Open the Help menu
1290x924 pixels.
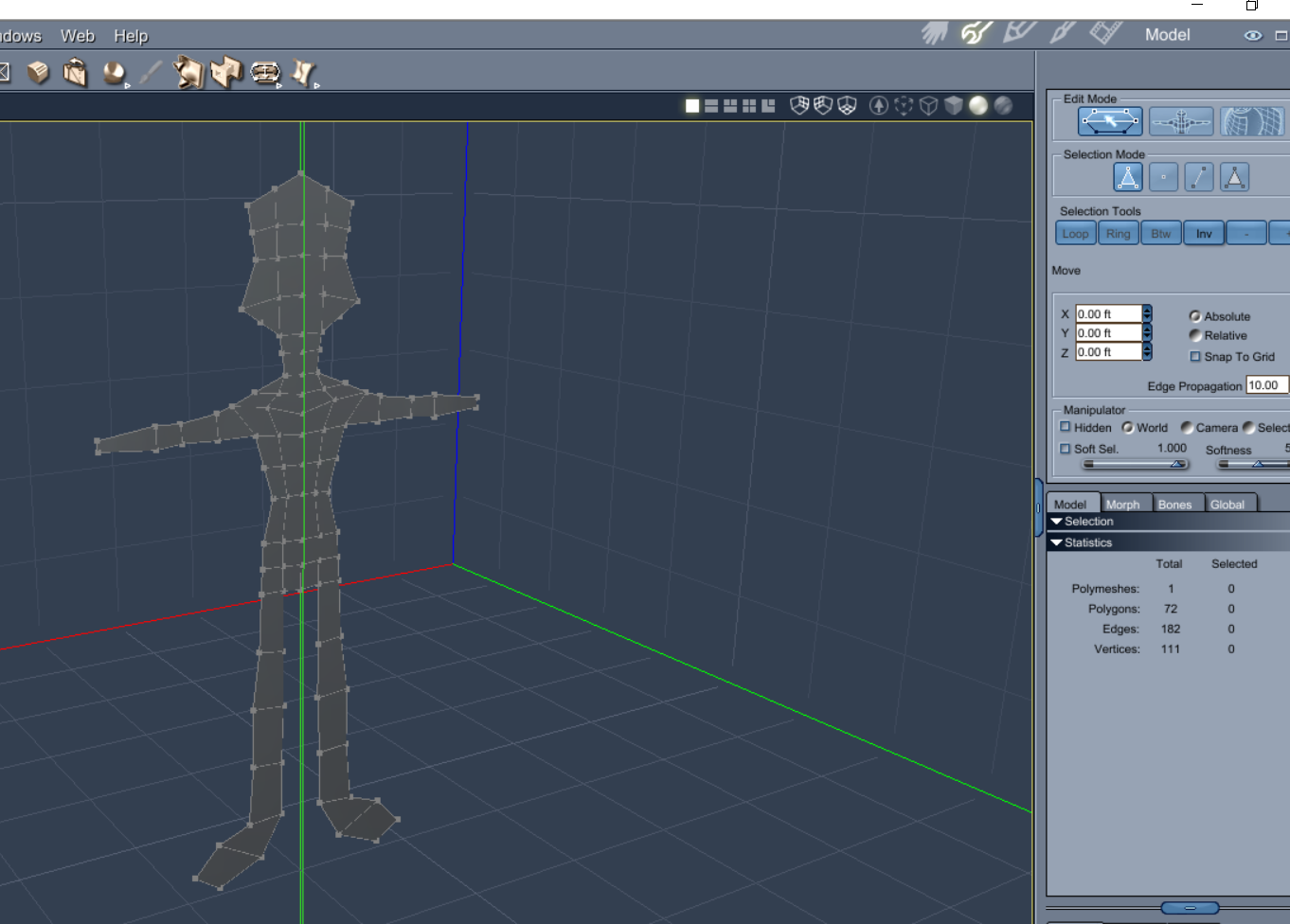click(x=131, y=36)
